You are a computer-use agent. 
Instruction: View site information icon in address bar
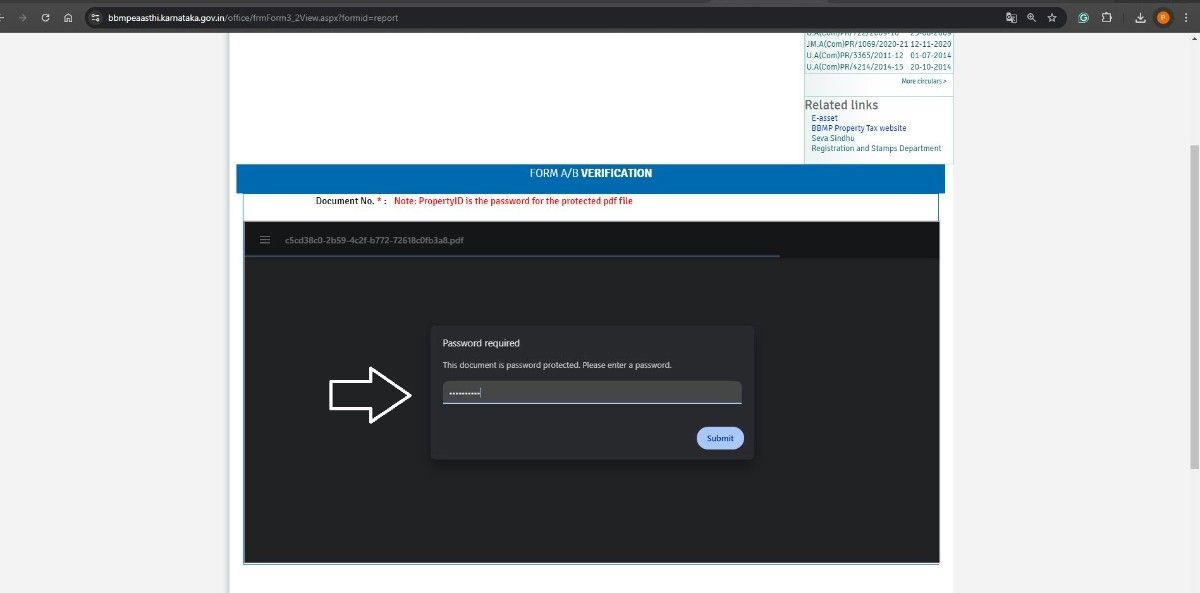click(96, 18)
